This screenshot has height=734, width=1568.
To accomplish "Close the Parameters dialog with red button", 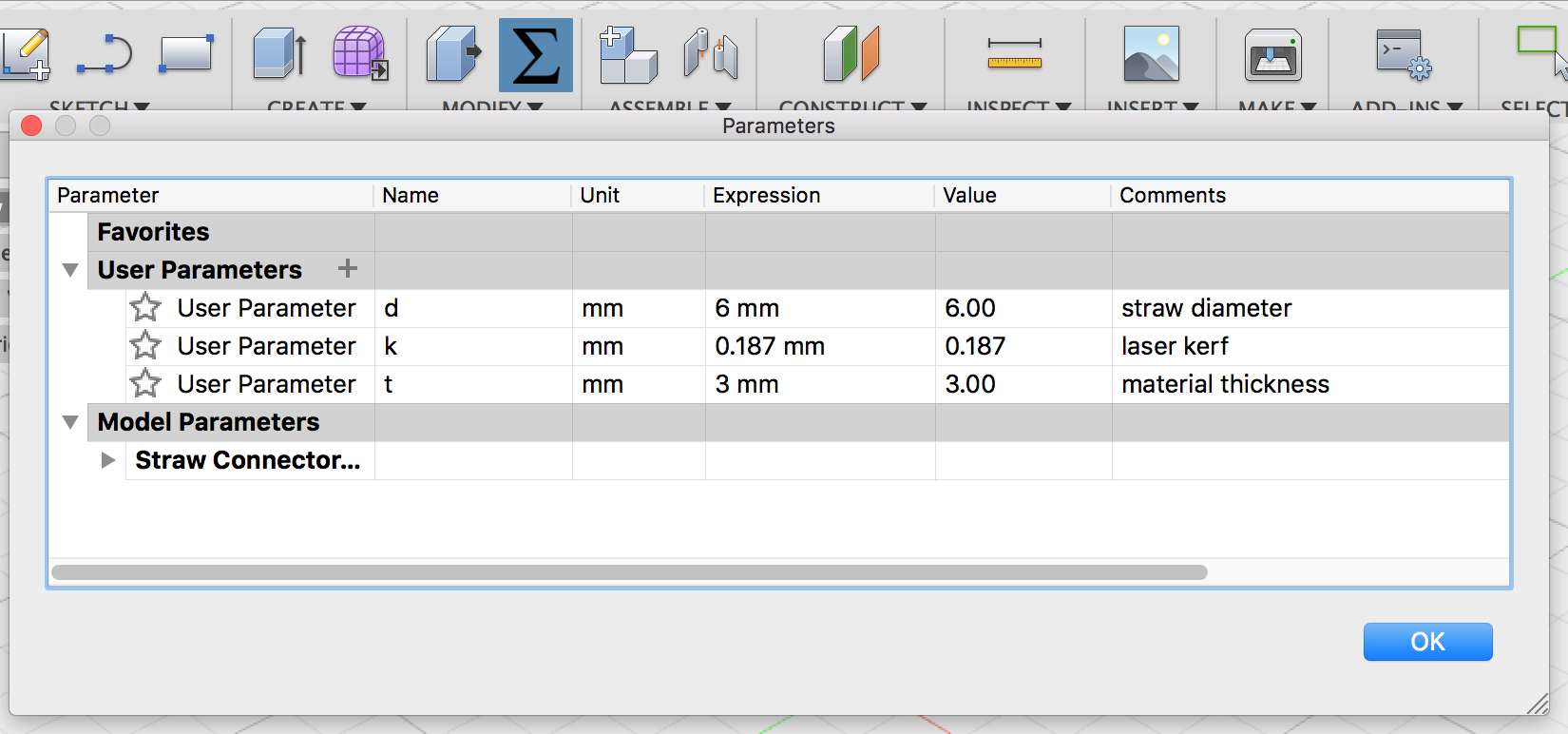I will click(31, 126).
